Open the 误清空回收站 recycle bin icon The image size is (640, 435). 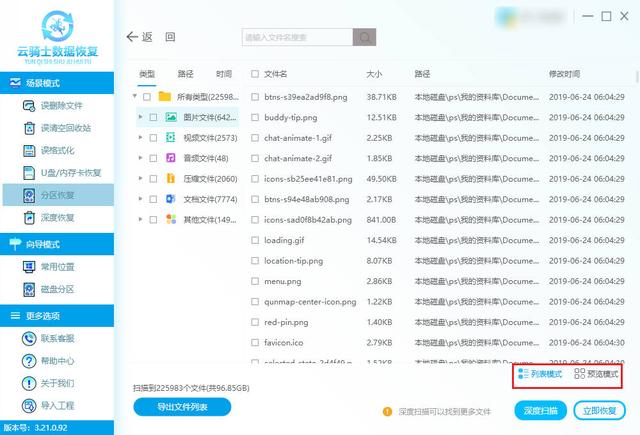click(x=29, y=128)
